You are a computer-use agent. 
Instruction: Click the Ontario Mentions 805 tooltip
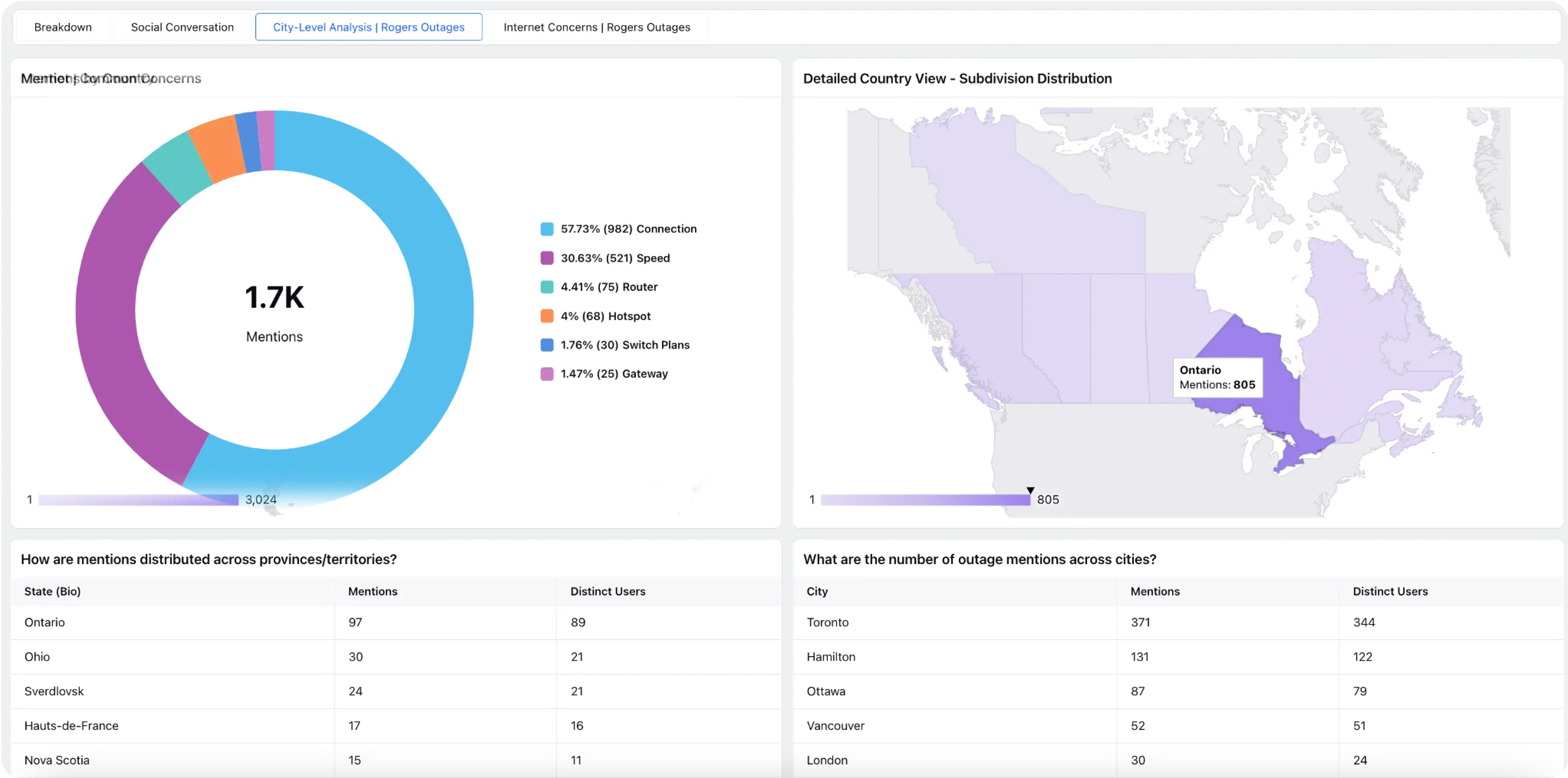click(x=1217, y=377)
